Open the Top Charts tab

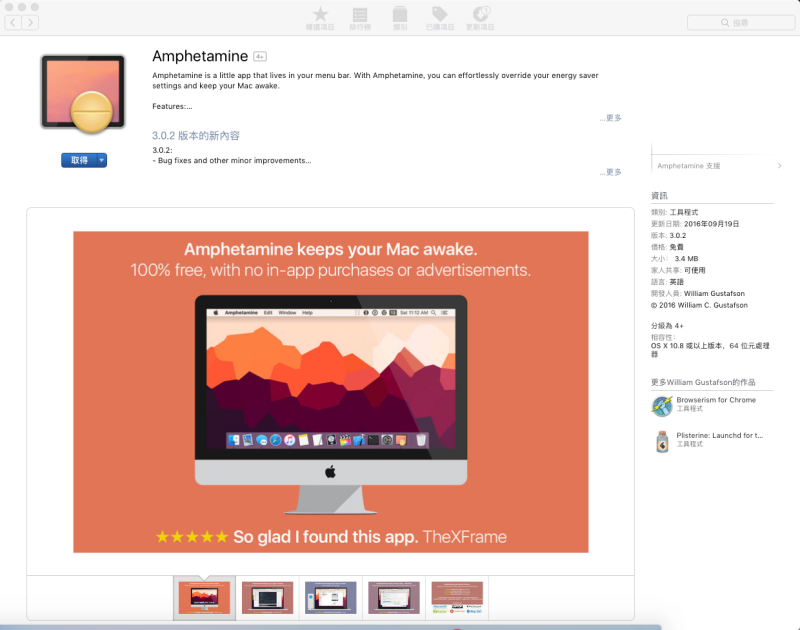(360, 19)
